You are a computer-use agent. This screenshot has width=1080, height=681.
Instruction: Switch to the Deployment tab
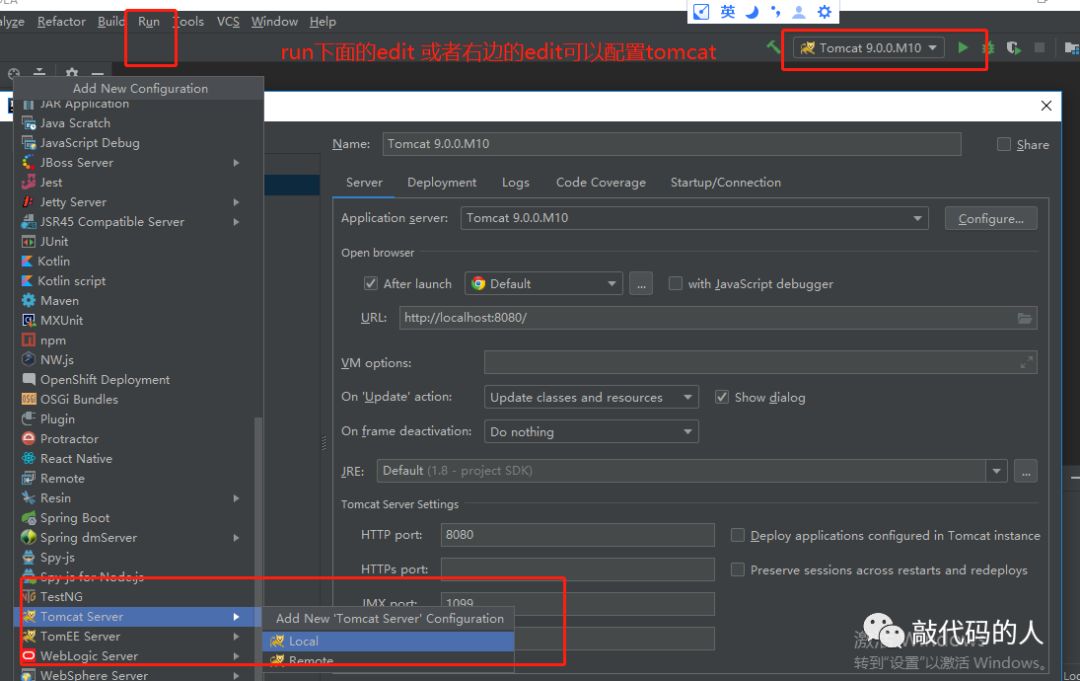(442, 182)
